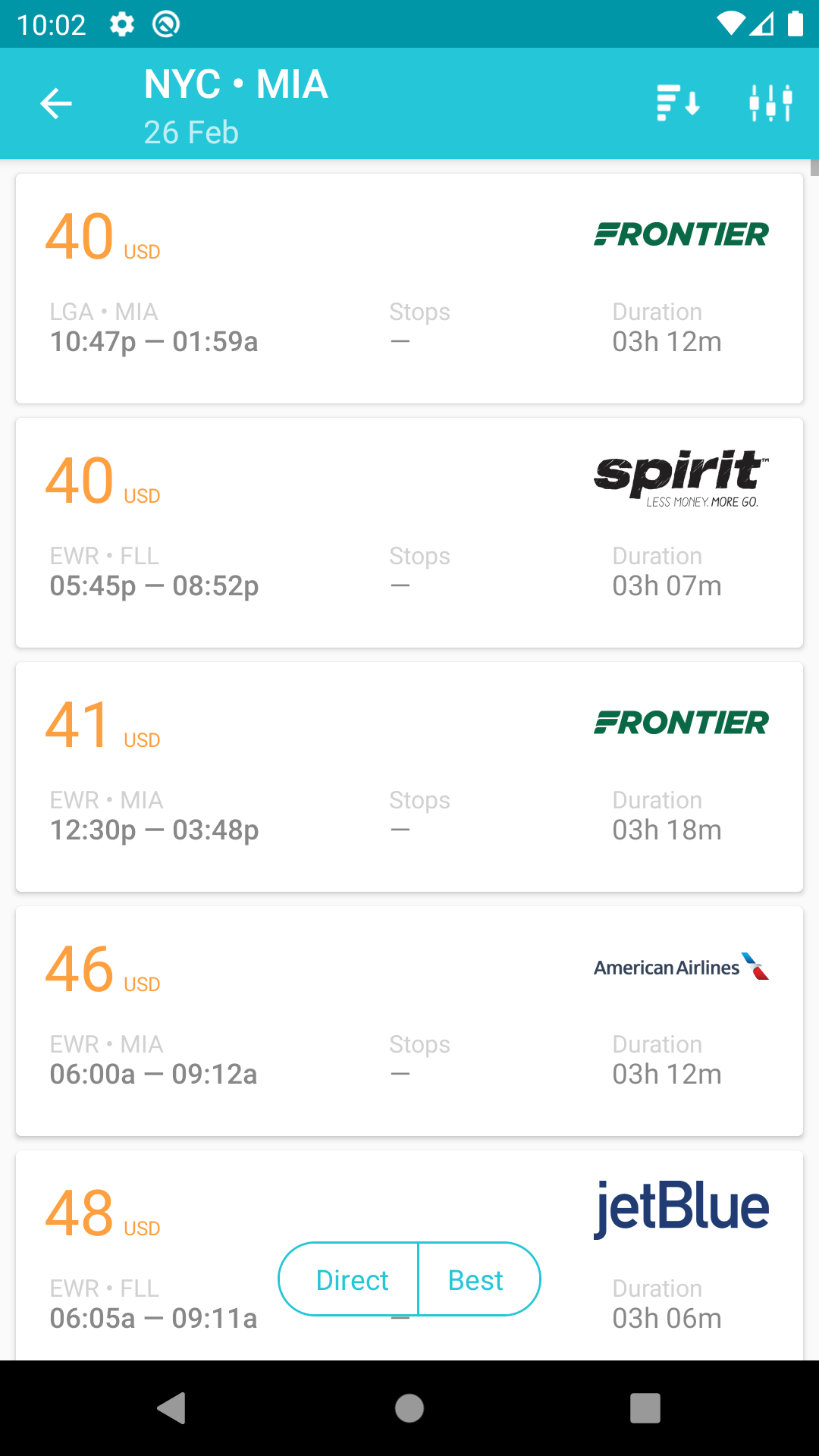The image size is (819, 1456).
Task: Select the 41 USD Frontier EWR flight
Action: [x=409, y=777]
